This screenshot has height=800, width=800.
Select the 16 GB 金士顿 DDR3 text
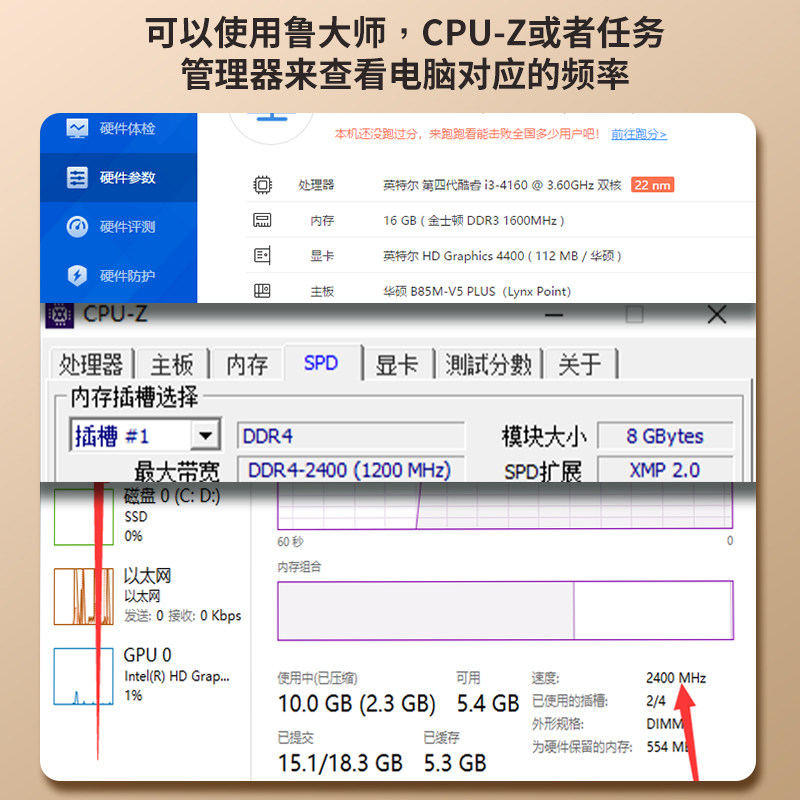[x=473, y=220]
